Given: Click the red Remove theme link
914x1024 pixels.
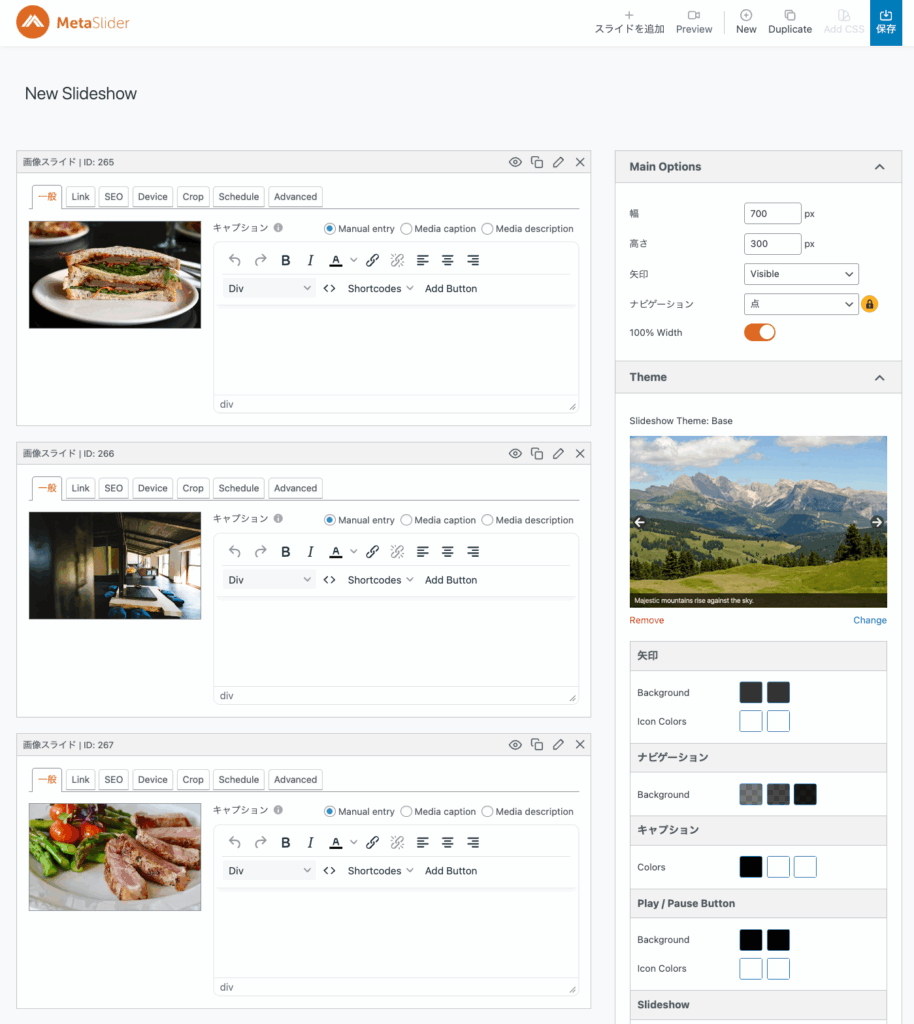Looking at the screenshot, I should pyautogui.click(x=646, y=620).
